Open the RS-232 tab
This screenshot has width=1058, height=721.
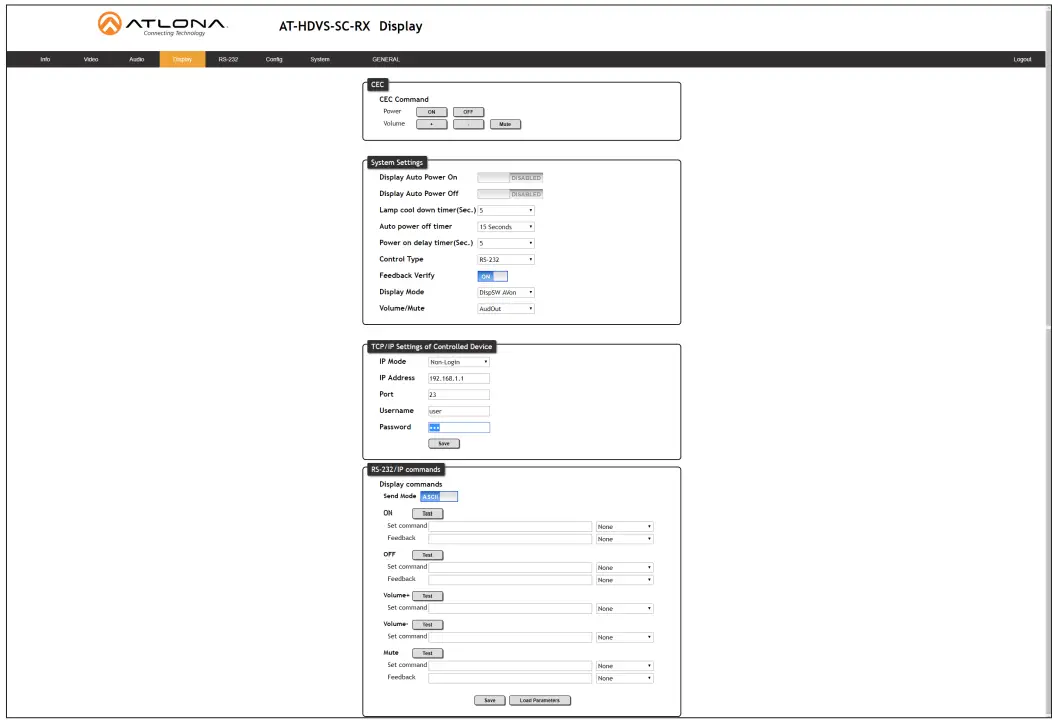228,59
